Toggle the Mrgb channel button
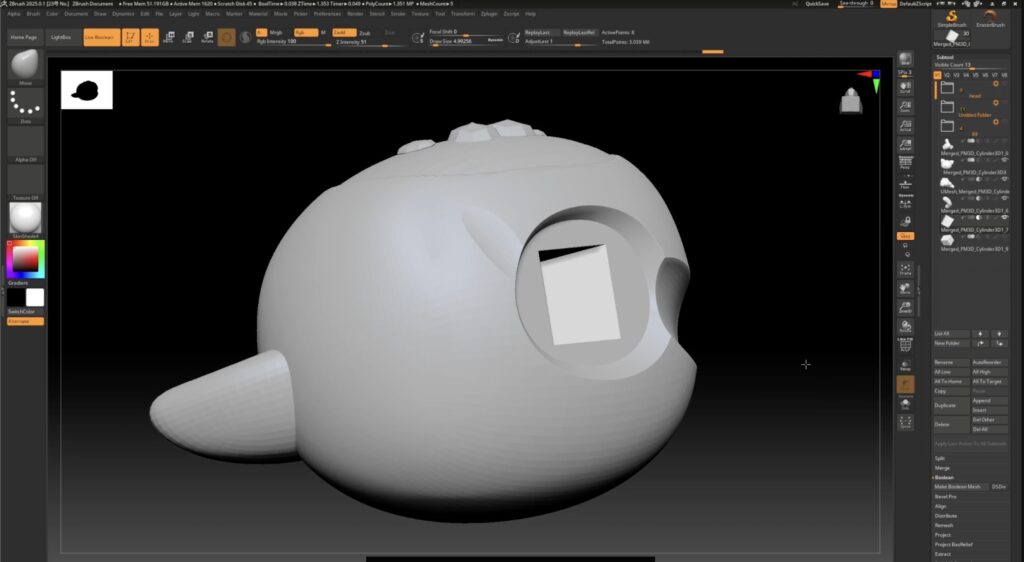This screenshot has height=562, width=1024. coord(276,32)
